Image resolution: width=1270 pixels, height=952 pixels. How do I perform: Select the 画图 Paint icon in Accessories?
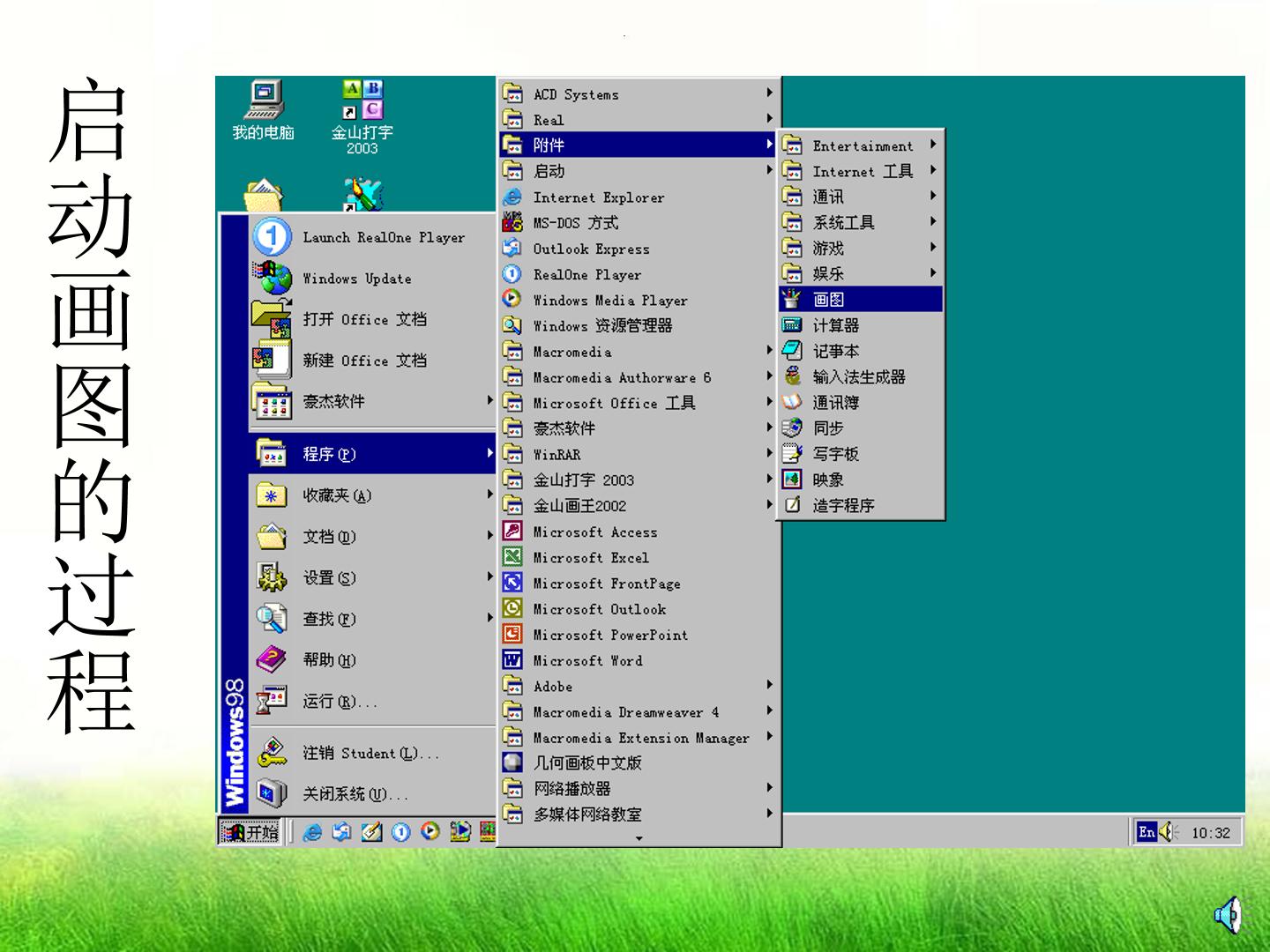792,299
